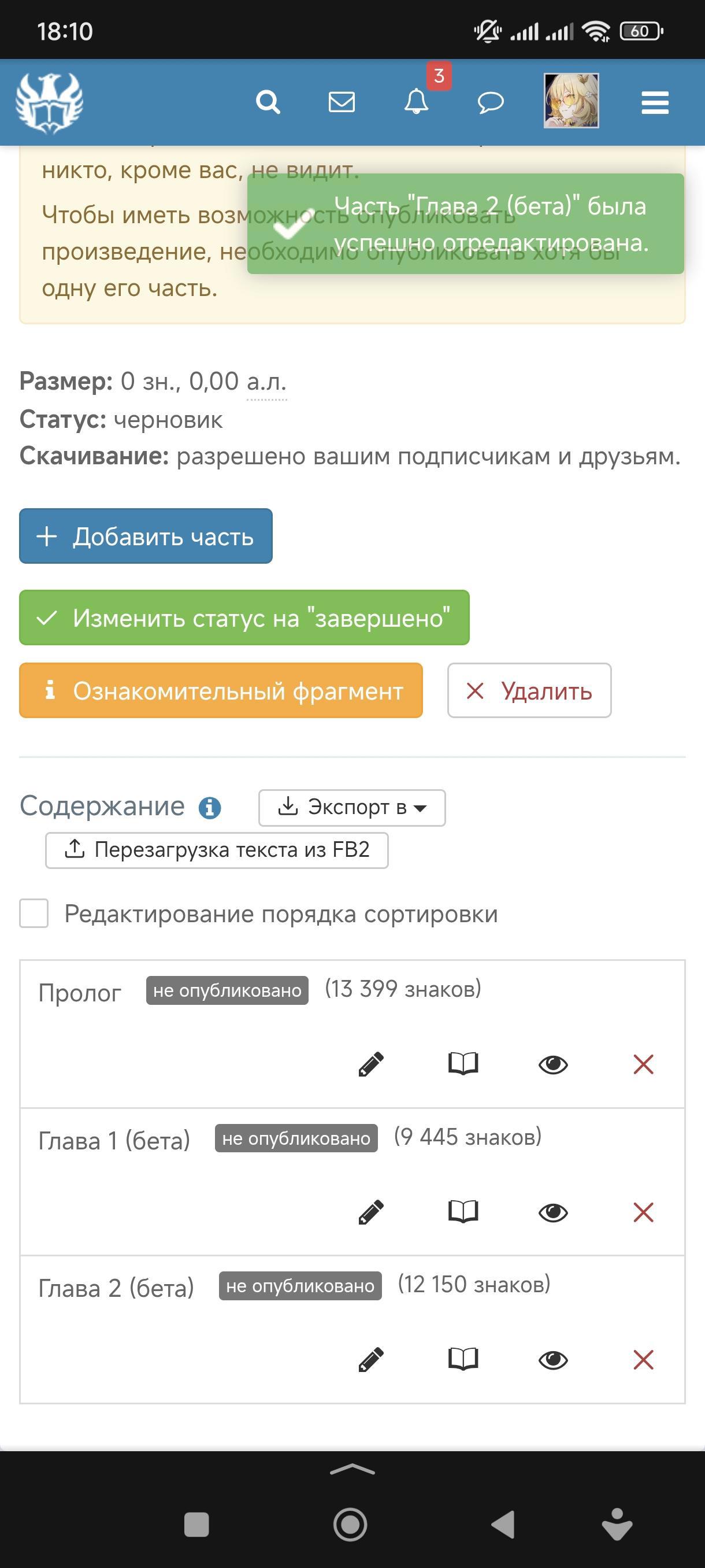Open reading view for Глава 1 (бета)
The height and width of the screenshot is (1568, 705).
click(x=463, y=1211)
